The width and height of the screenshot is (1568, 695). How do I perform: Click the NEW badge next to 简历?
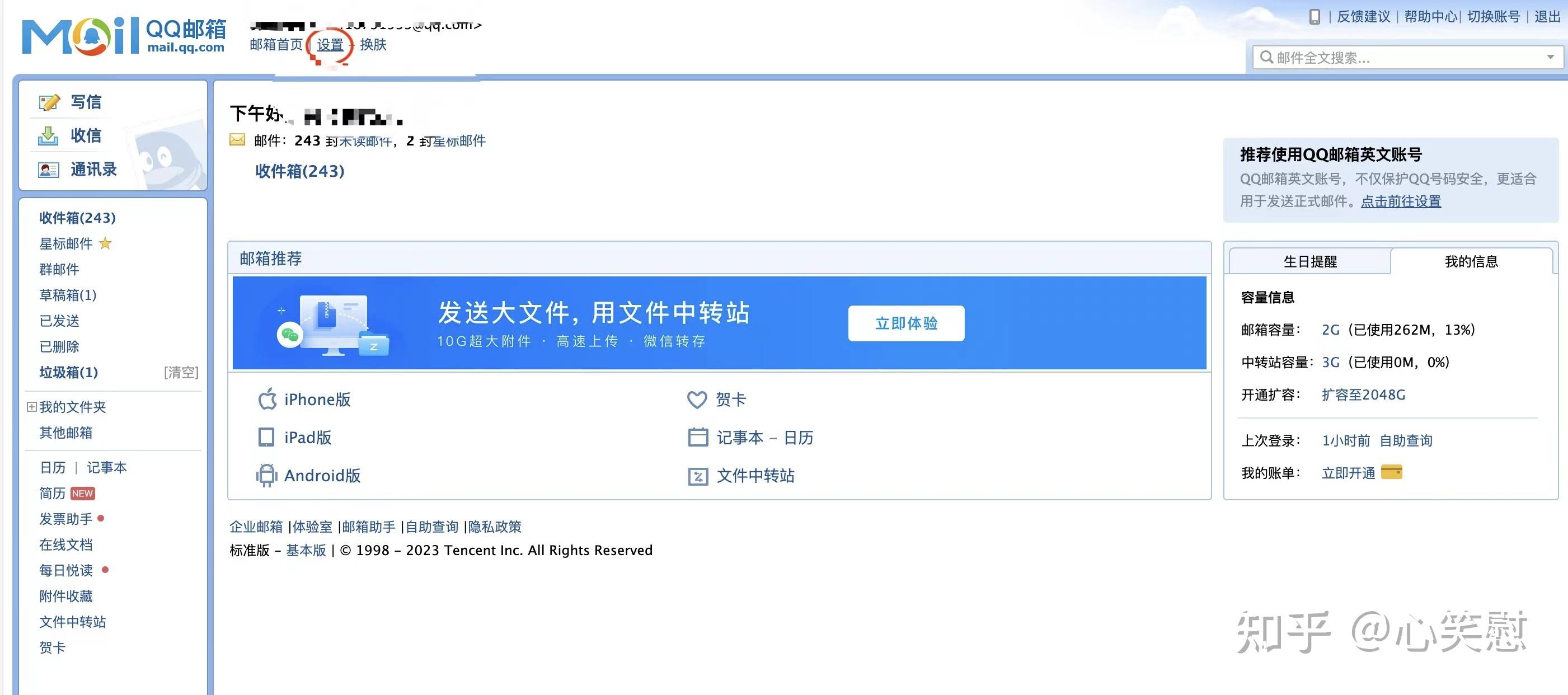coord(82,494)
